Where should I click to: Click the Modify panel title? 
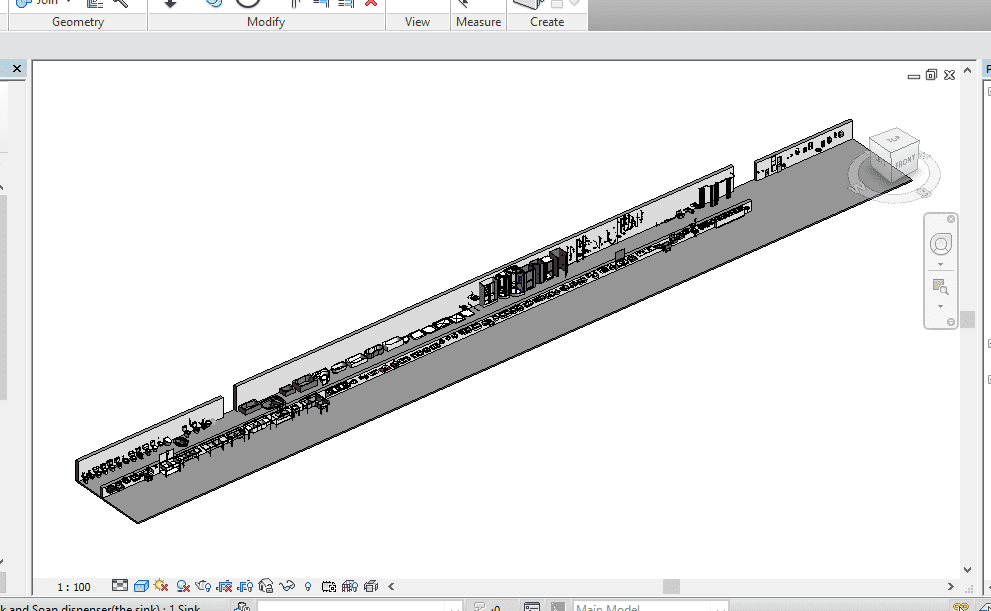(265, 22)
